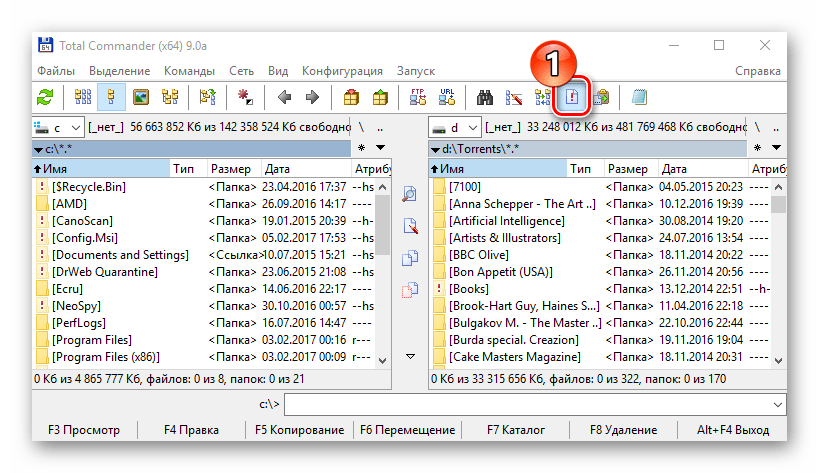Viewport: 819px width, 473px height.
Task: Show the directory Tree view icon
Action: pyautogui.click(x=170, y=97)
